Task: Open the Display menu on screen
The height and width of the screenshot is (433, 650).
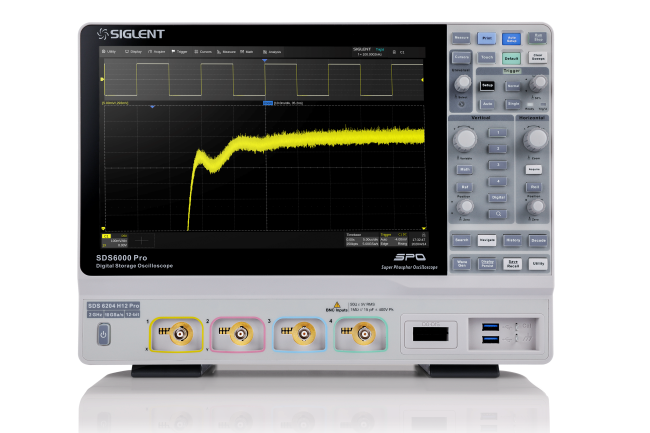Action: click(134, 50)
